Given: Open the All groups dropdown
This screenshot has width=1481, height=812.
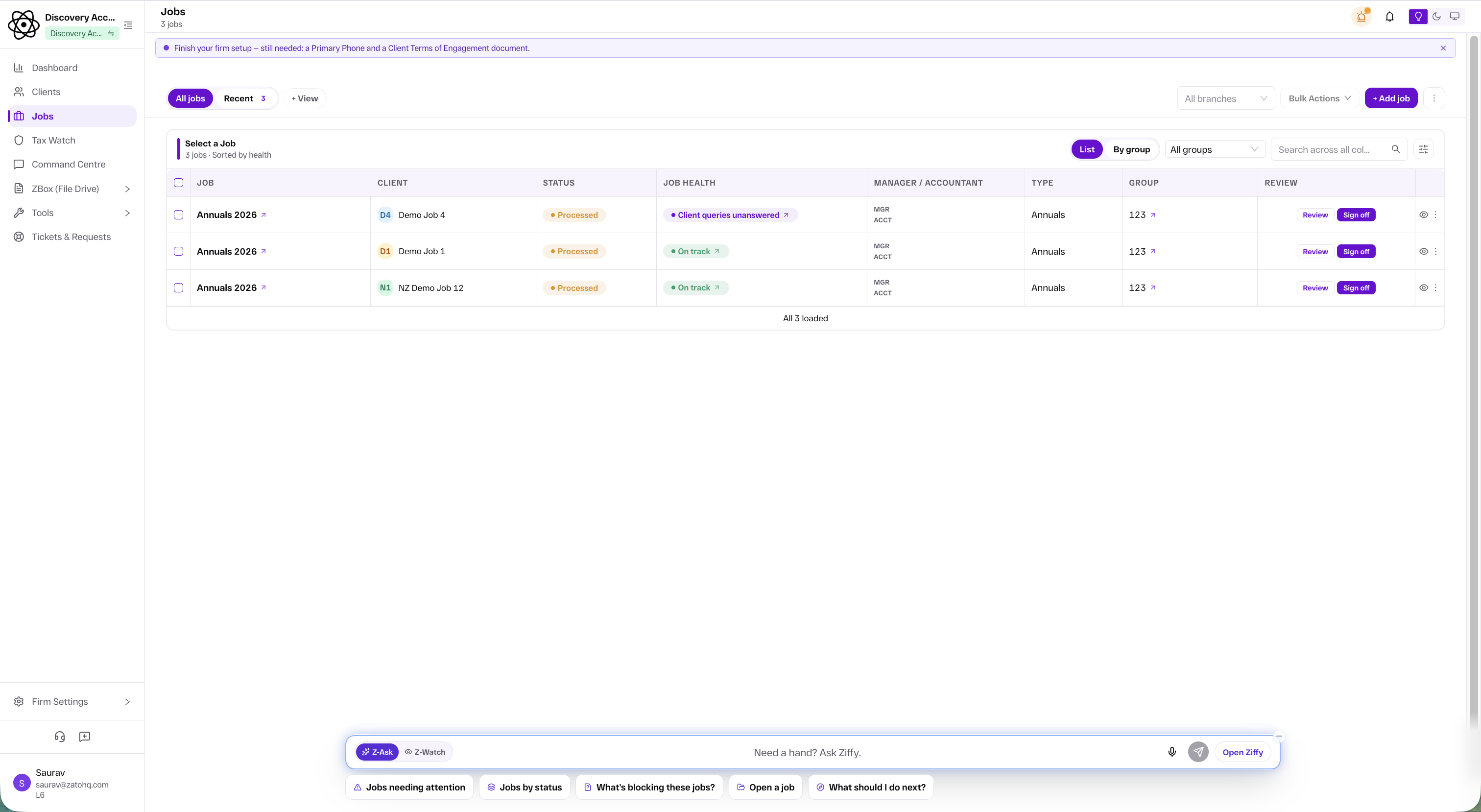Looking at the screenshot, I should tap(1215, 149).
